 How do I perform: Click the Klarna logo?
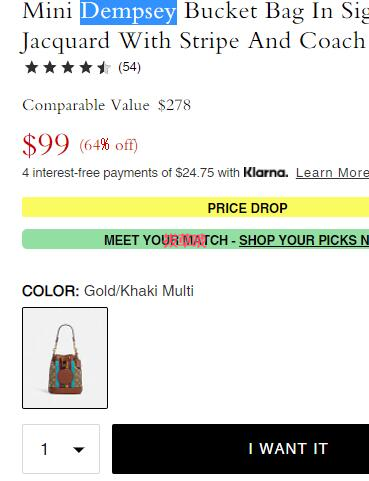click(x=266, y=173)
